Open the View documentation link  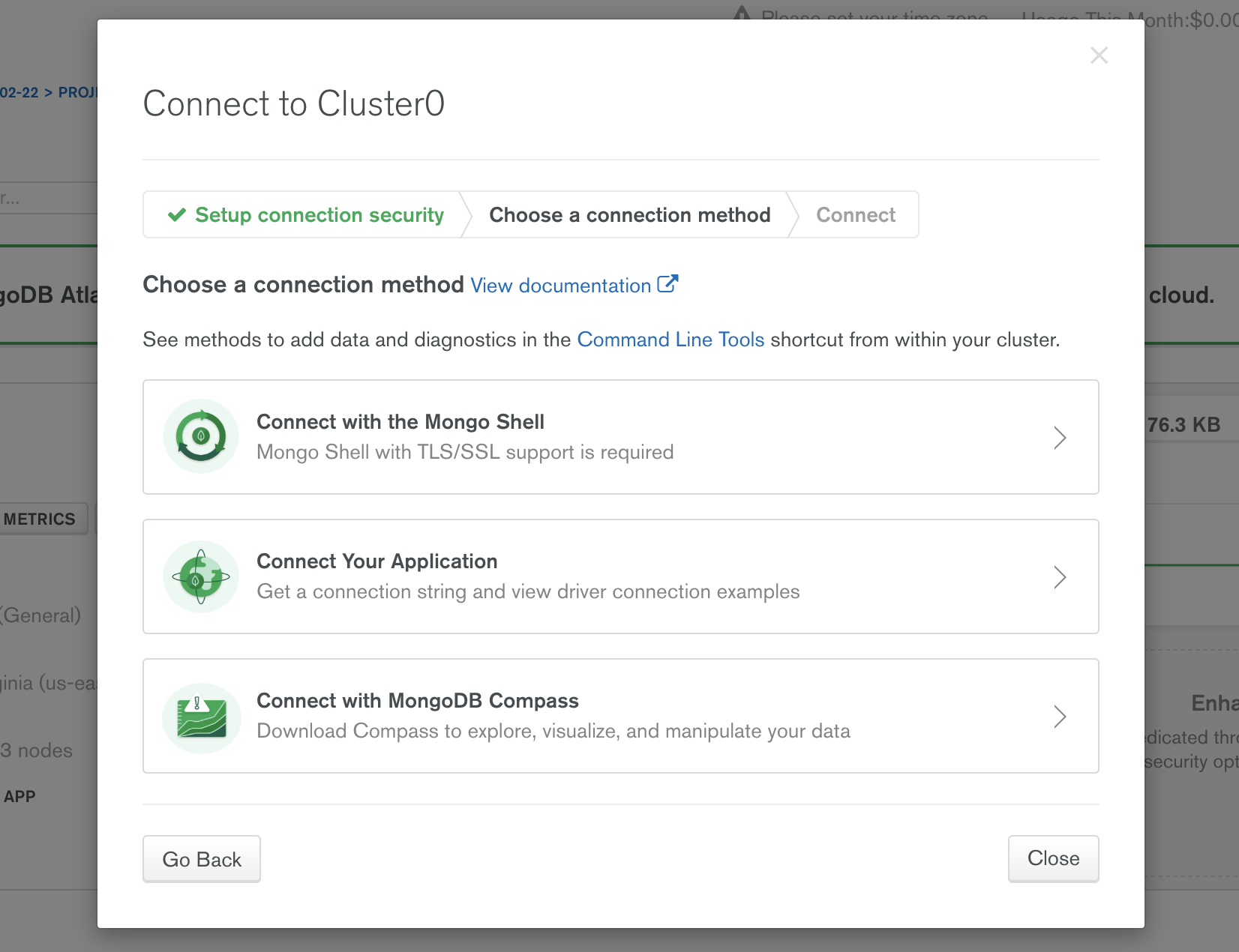(560, 286)
